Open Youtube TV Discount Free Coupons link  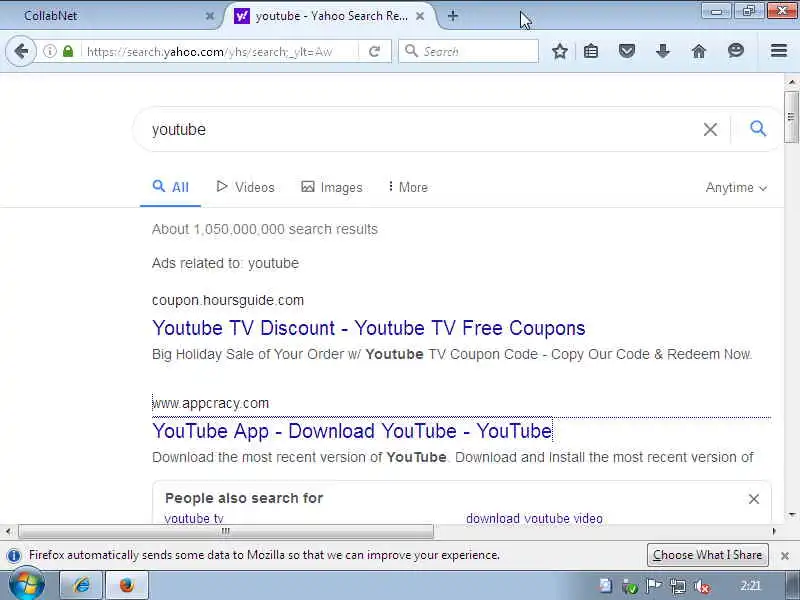[x=368, y=328]
